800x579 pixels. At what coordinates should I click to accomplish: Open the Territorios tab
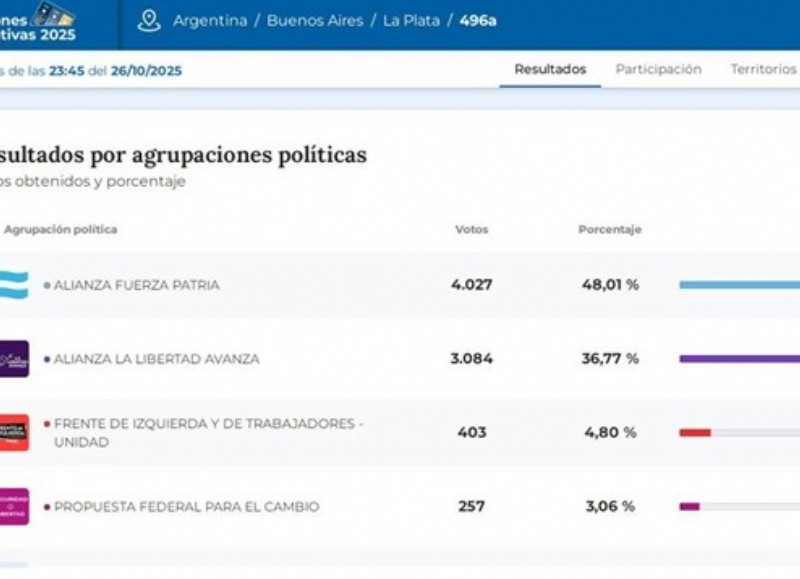click(x=763, y=69)
